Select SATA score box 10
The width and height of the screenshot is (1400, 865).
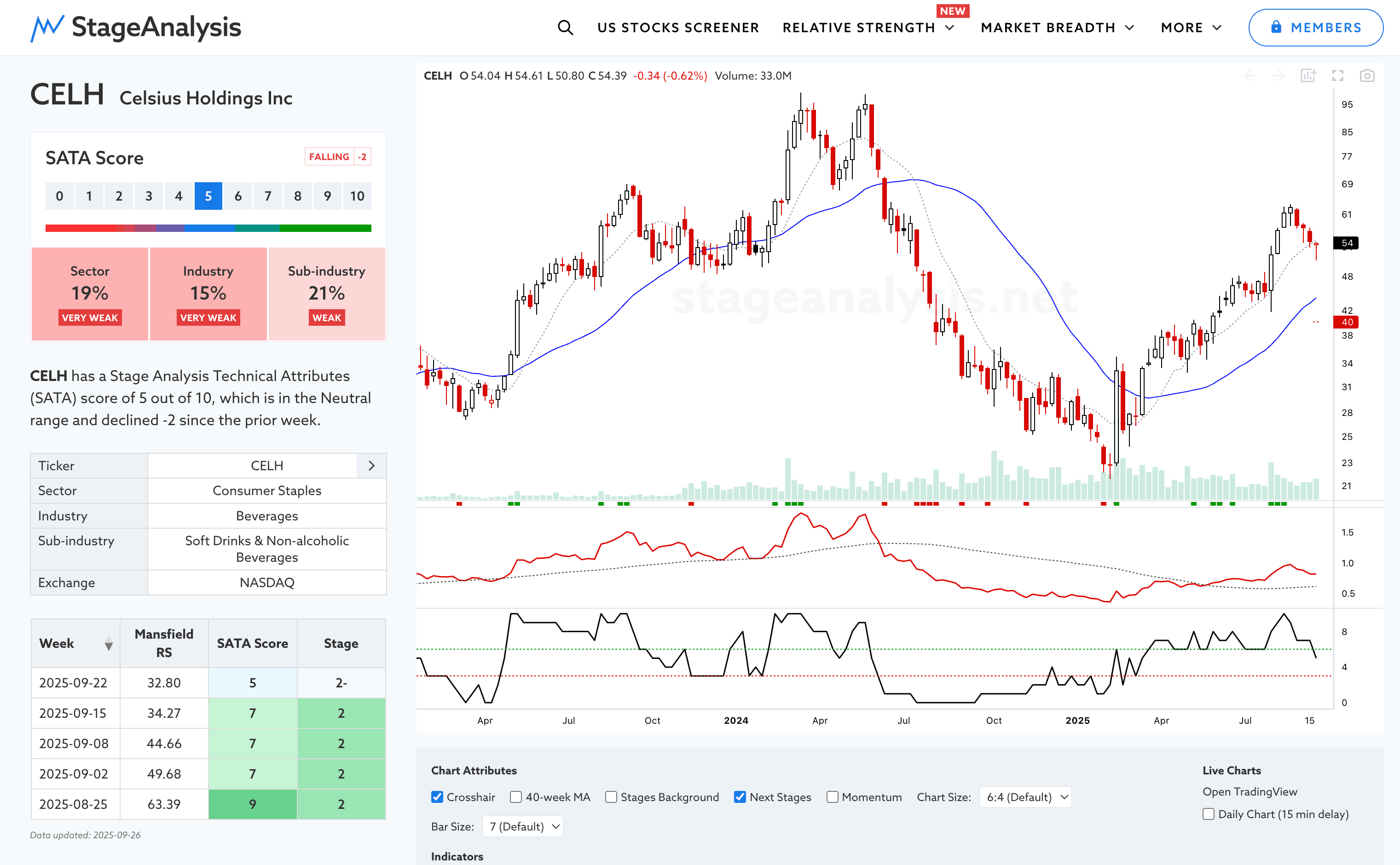pyautogui.click(x=357, y=196)
